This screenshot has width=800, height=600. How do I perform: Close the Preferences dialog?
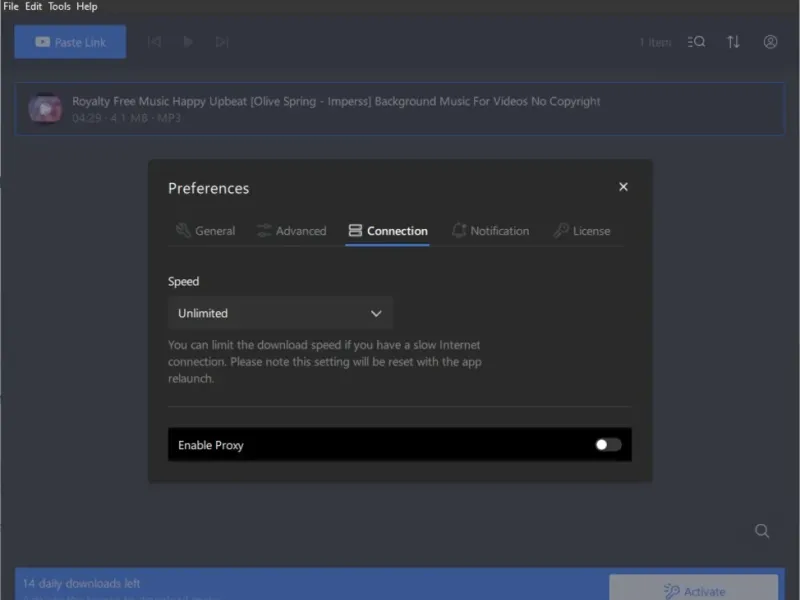(623, 187)
